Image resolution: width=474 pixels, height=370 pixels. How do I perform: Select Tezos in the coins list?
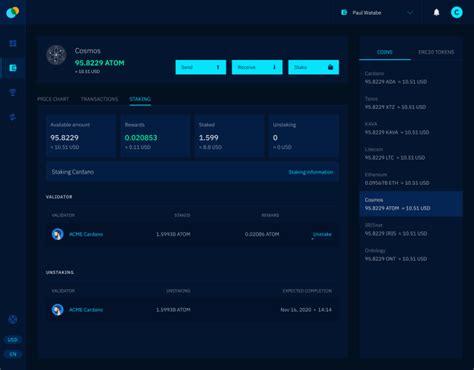[411, 103]
